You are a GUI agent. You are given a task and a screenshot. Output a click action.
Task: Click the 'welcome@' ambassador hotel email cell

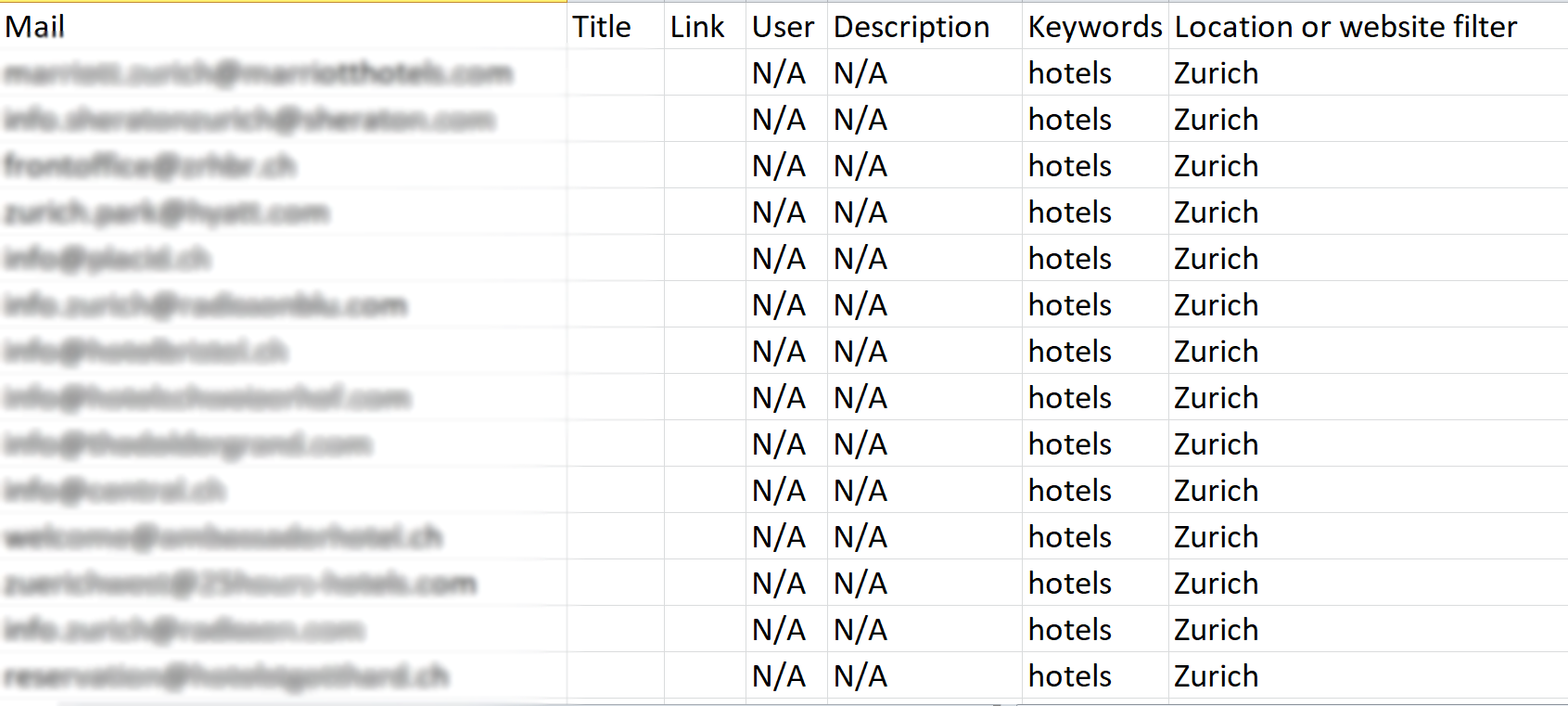click(x=223, y=537)
